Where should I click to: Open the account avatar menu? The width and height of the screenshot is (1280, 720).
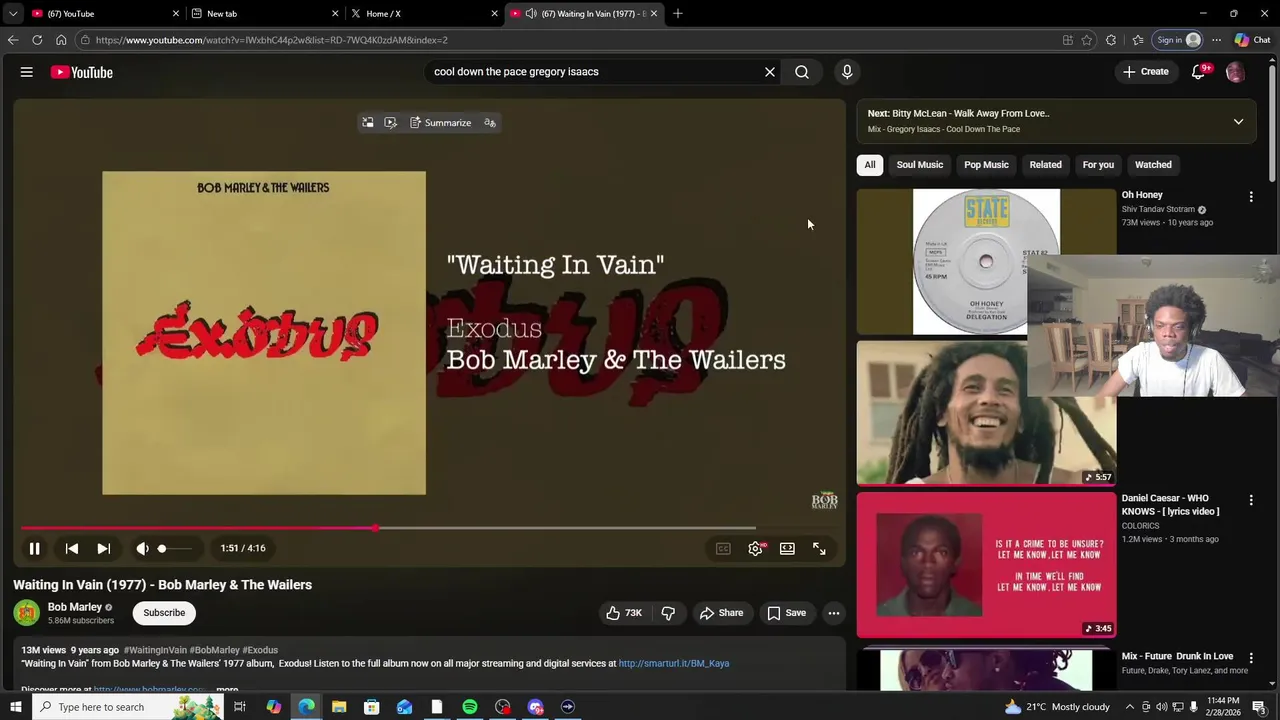[1235, 72]
